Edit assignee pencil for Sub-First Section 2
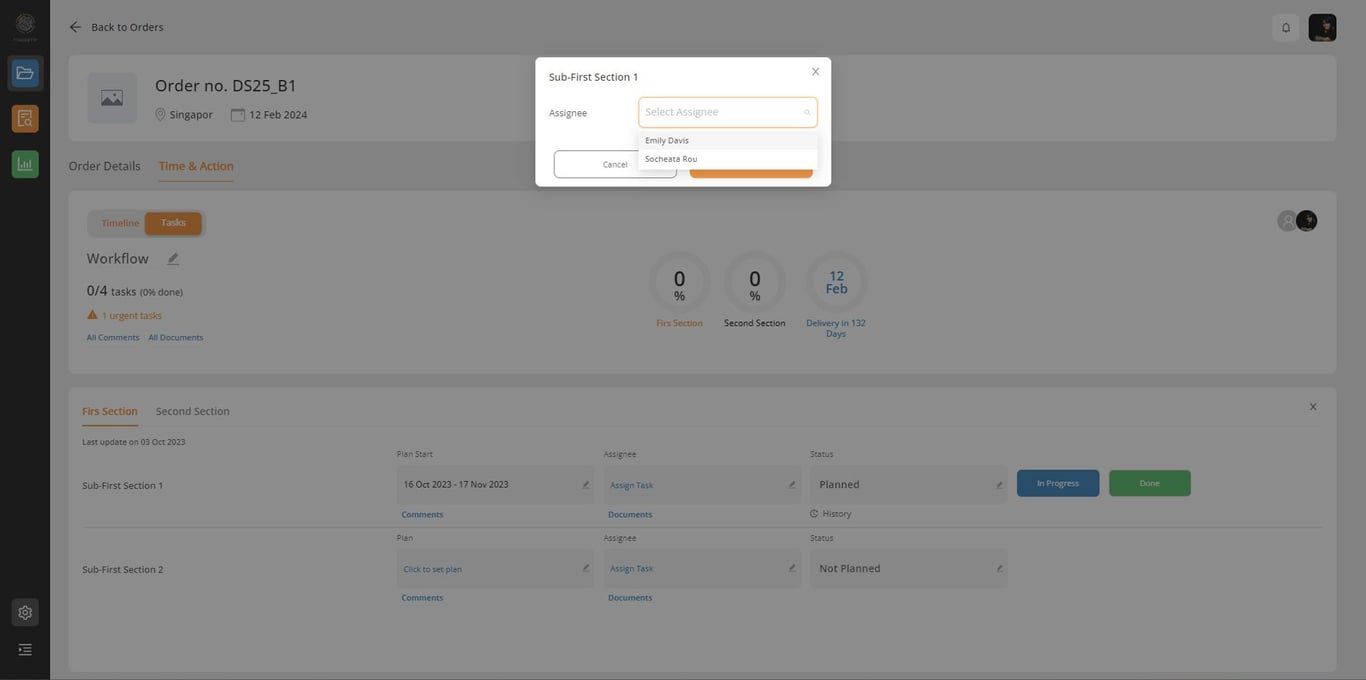 point(792,568)
